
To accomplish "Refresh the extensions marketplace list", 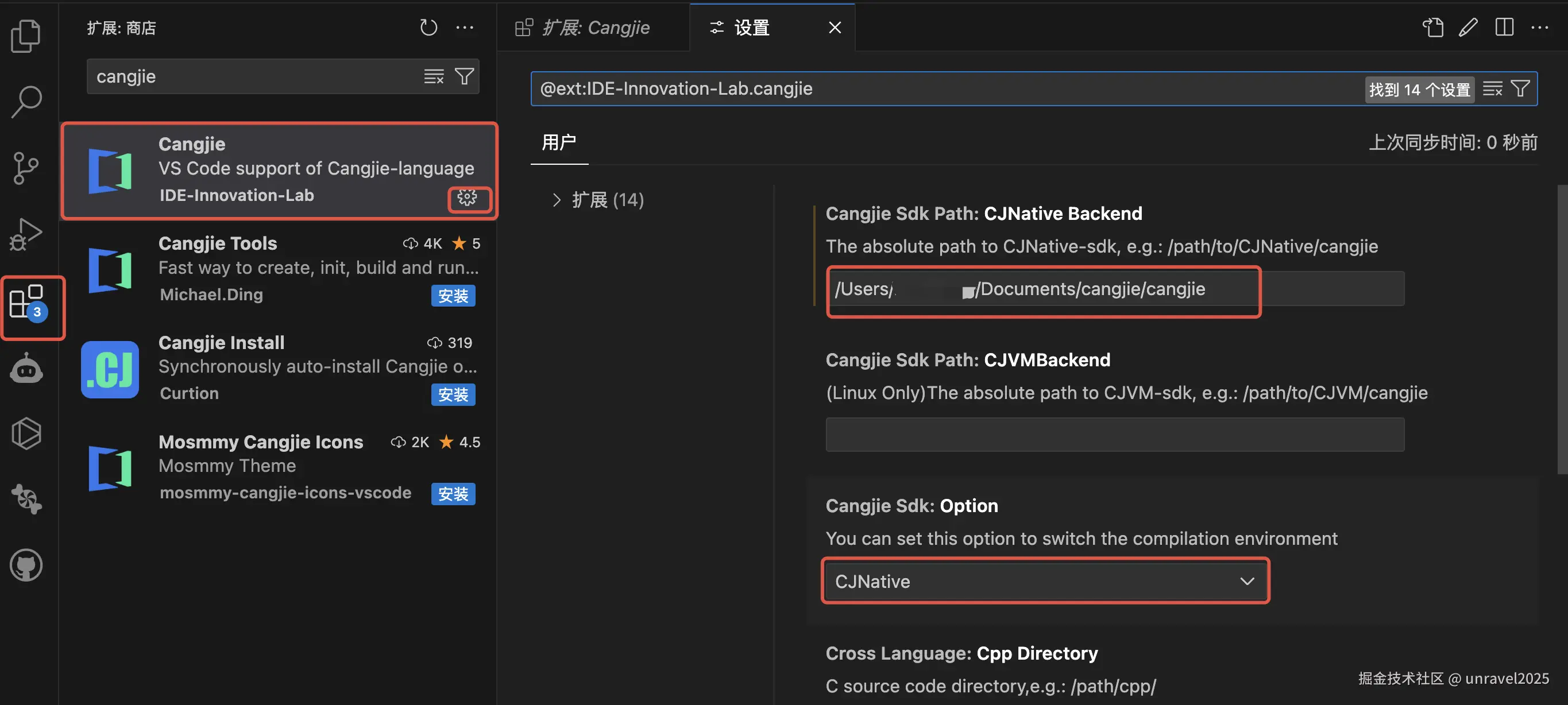I will click(428, 28).
